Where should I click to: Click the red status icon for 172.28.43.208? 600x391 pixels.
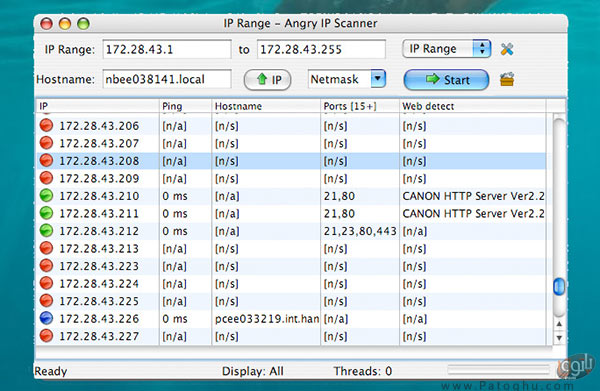46,161
